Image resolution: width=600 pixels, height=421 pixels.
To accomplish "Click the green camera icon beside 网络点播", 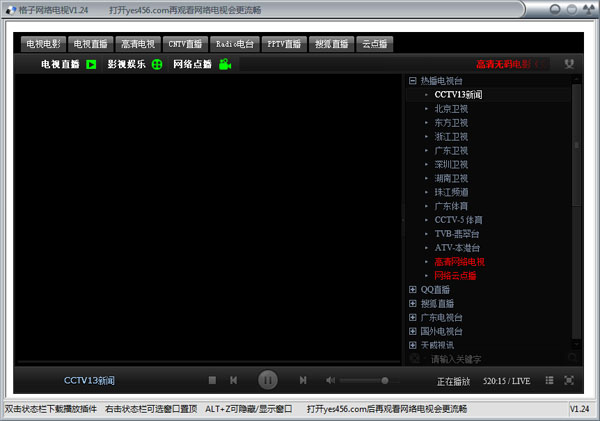I will point(225,64).
